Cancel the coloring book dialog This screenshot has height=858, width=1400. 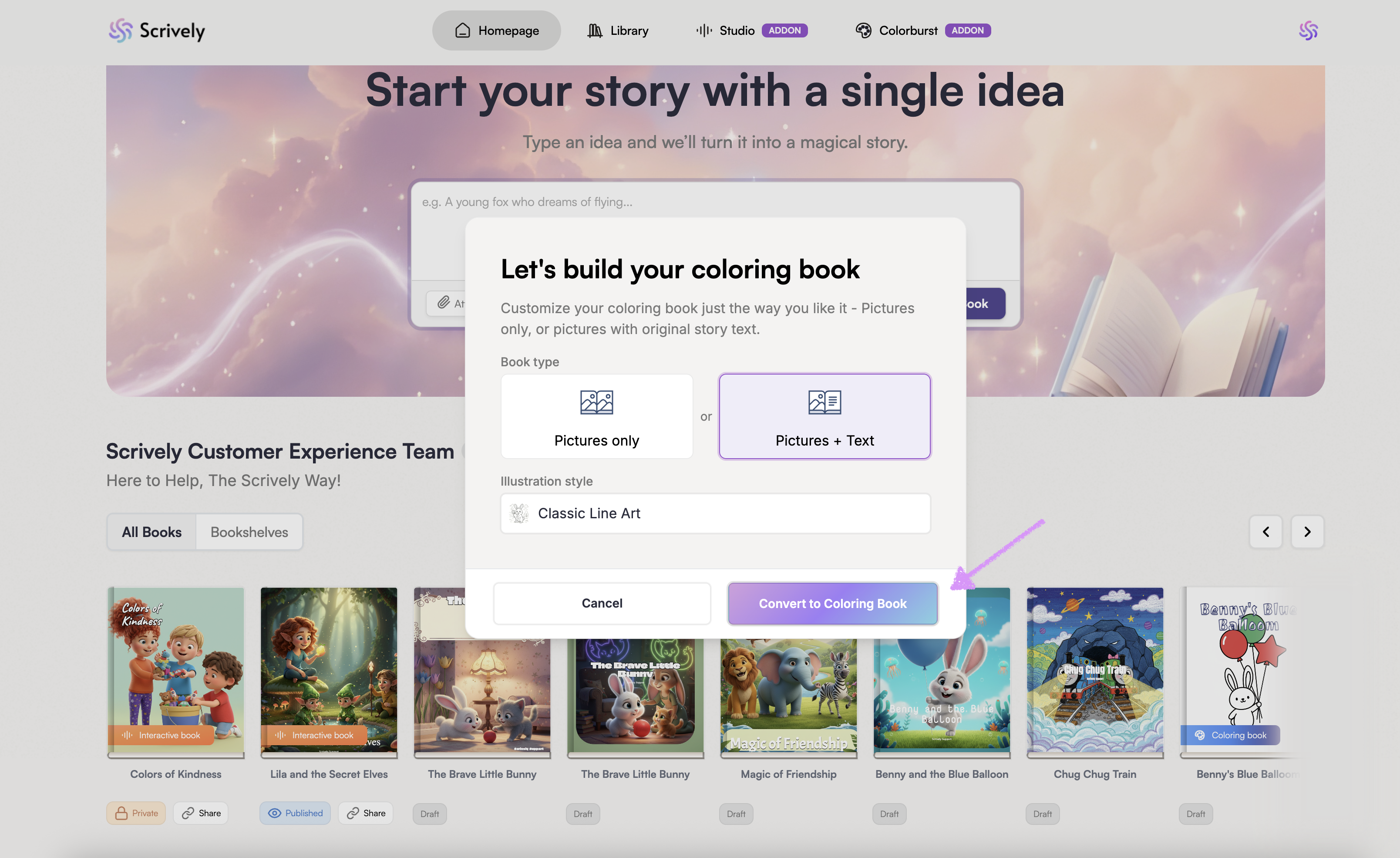coord(602,603)
